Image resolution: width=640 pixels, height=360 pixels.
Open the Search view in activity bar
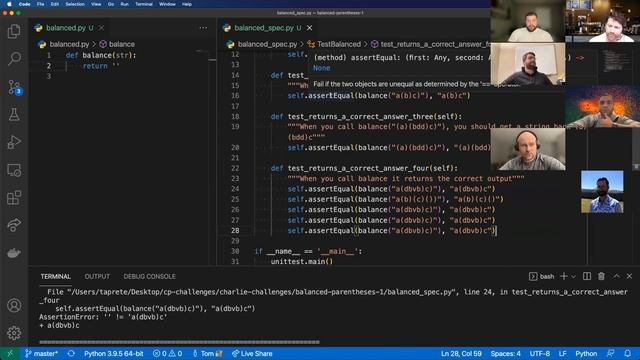point(14,59)
